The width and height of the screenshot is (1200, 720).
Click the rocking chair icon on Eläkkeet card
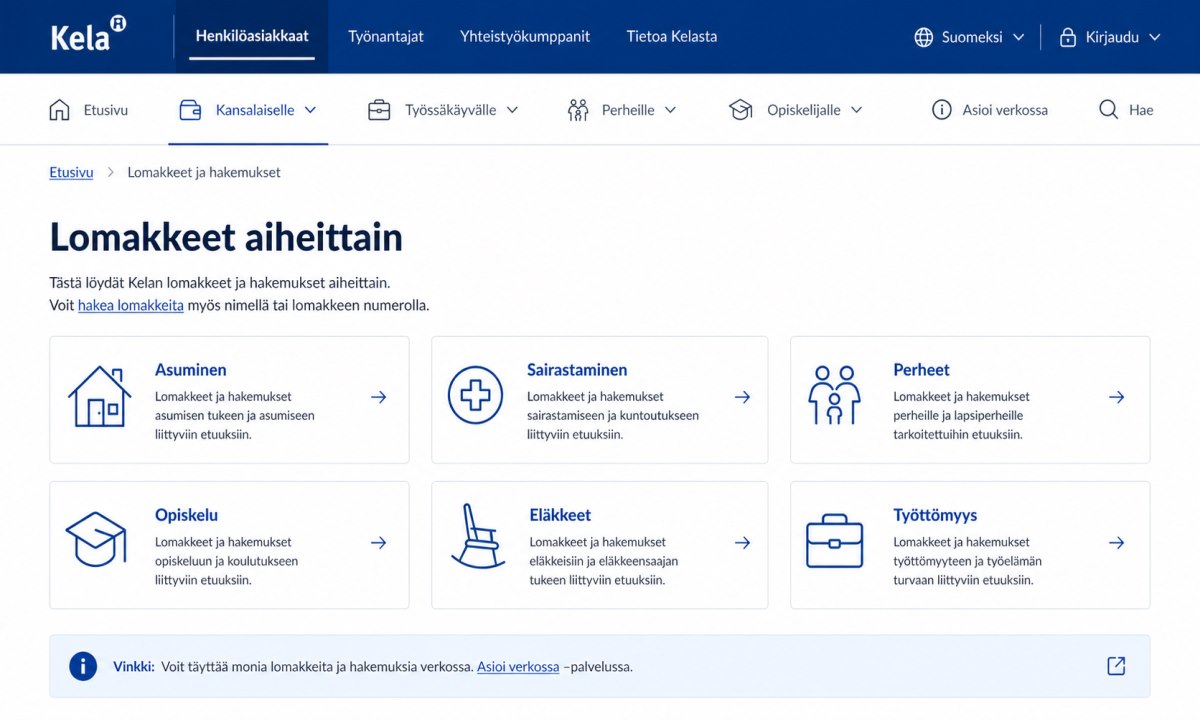point(478,536)
